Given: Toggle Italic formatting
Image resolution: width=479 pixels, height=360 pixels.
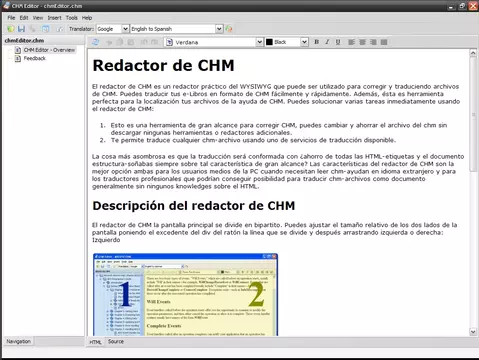Looking at the screenshot, I should click(x=327, y=42).
